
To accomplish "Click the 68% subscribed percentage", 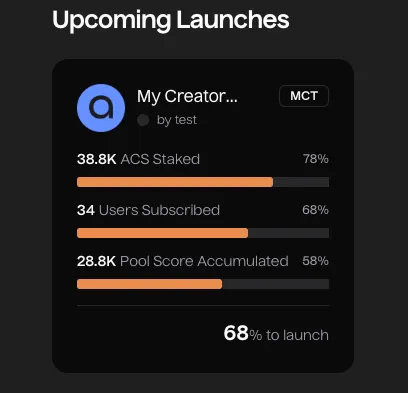I will click(x=315, y=210).
